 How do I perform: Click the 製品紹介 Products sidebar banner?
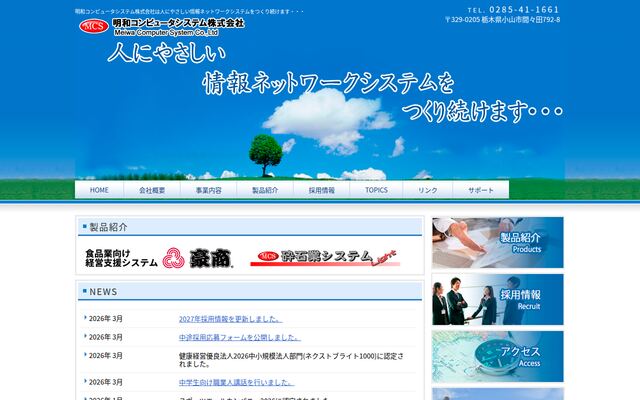coord(498,242)
